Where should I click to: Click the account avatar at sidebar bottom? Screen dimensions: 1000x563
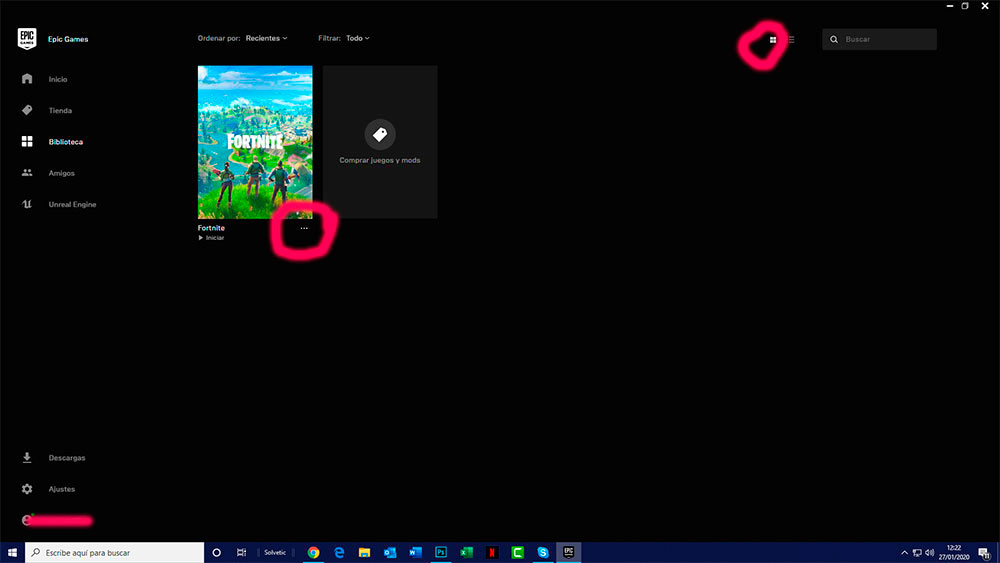point(27,520)
